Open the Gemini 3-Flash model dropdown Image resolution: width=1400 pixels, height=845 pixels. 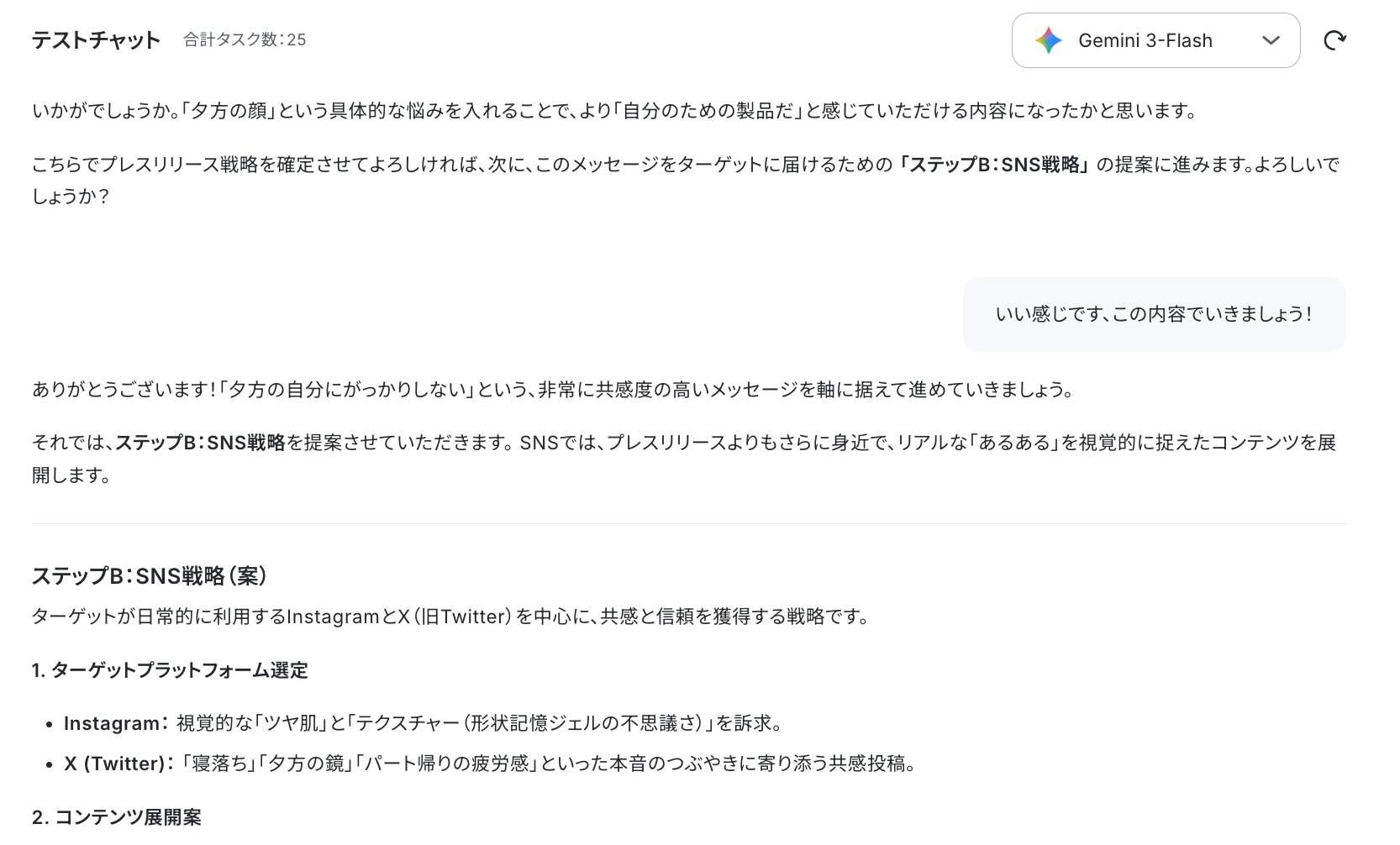coord(1155,40)
